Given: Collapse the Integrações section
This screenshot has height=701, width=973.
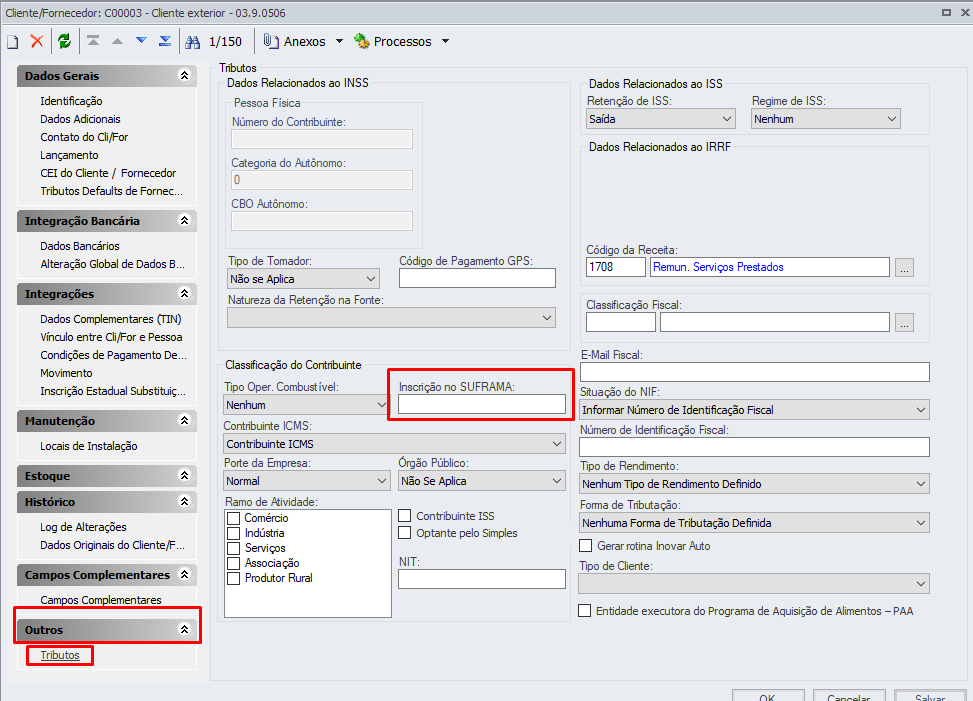Looking at the screenshot, I should (184, 293).
